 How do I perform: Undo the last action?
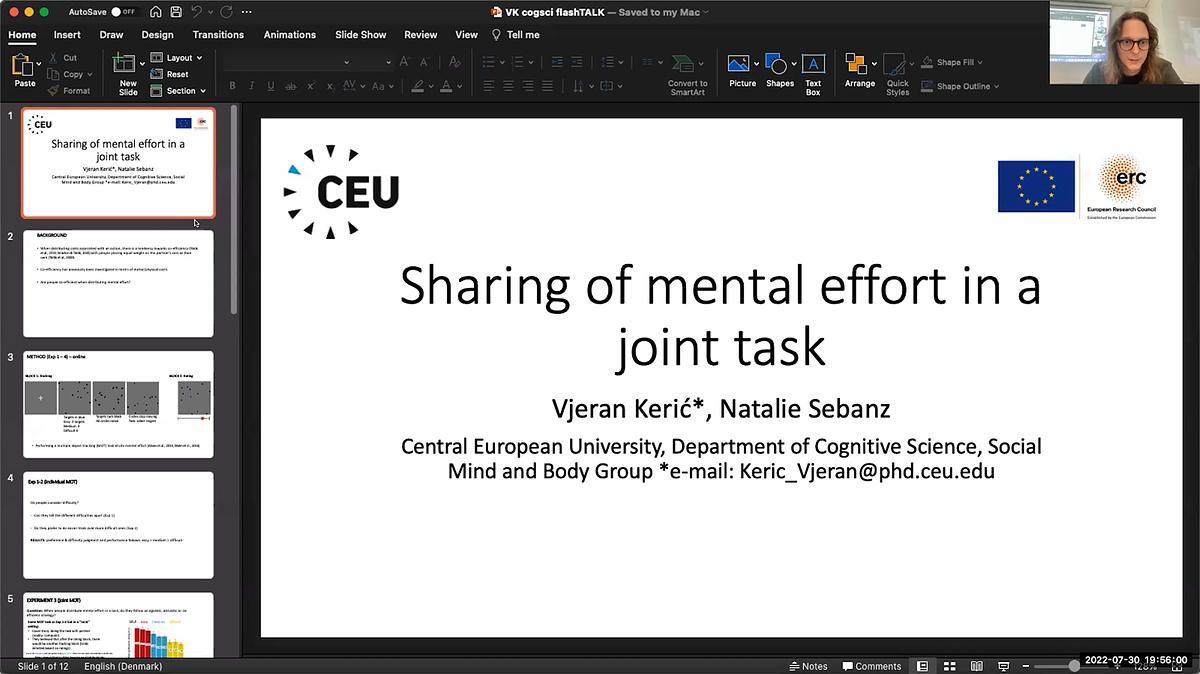(197, 12)
